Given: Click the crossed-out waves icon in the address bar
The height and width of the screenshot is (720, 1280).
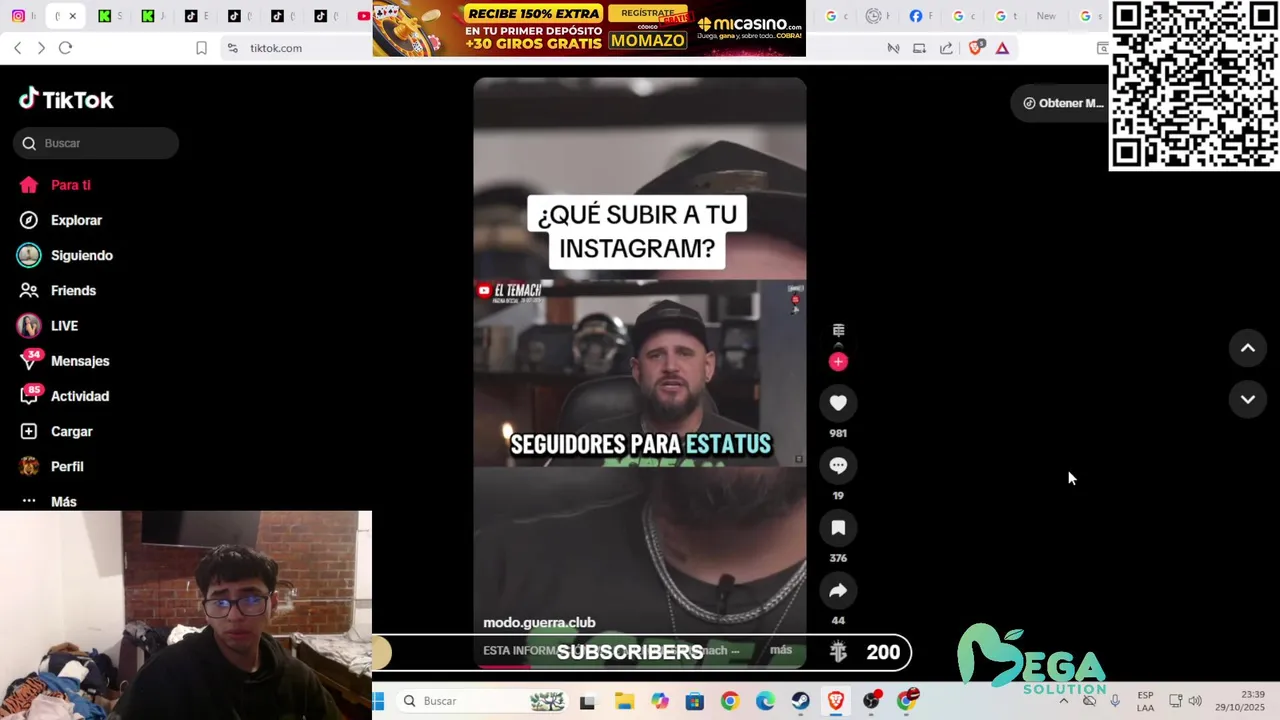Looking at the screenshot, I should pos(893,48).
